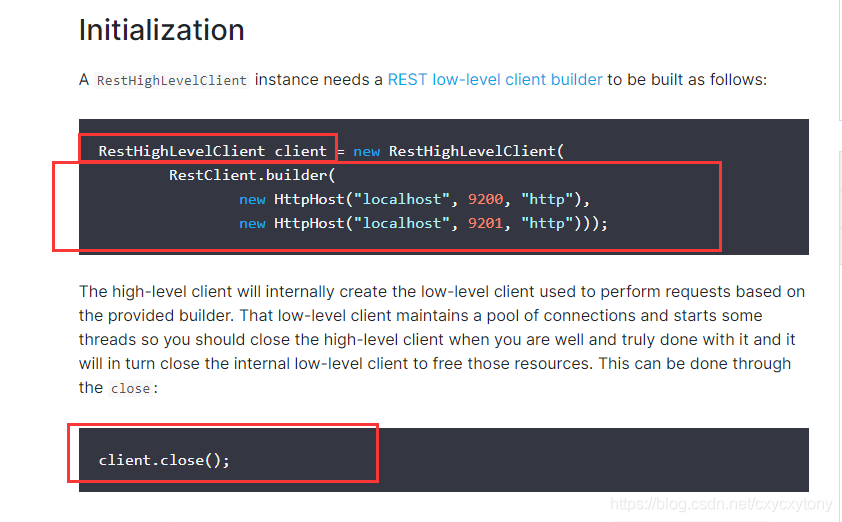This screenshot has height=522, width=842.
Task: Click the inline RestHighLevelClient code term
Action: (172, 81)
